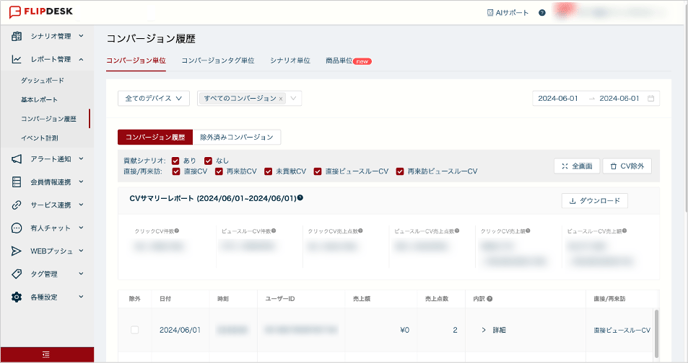This screenshot has width=688, height=363.
Task: Switch to コンバージョンタグ単位 tab
Action: 218,61
